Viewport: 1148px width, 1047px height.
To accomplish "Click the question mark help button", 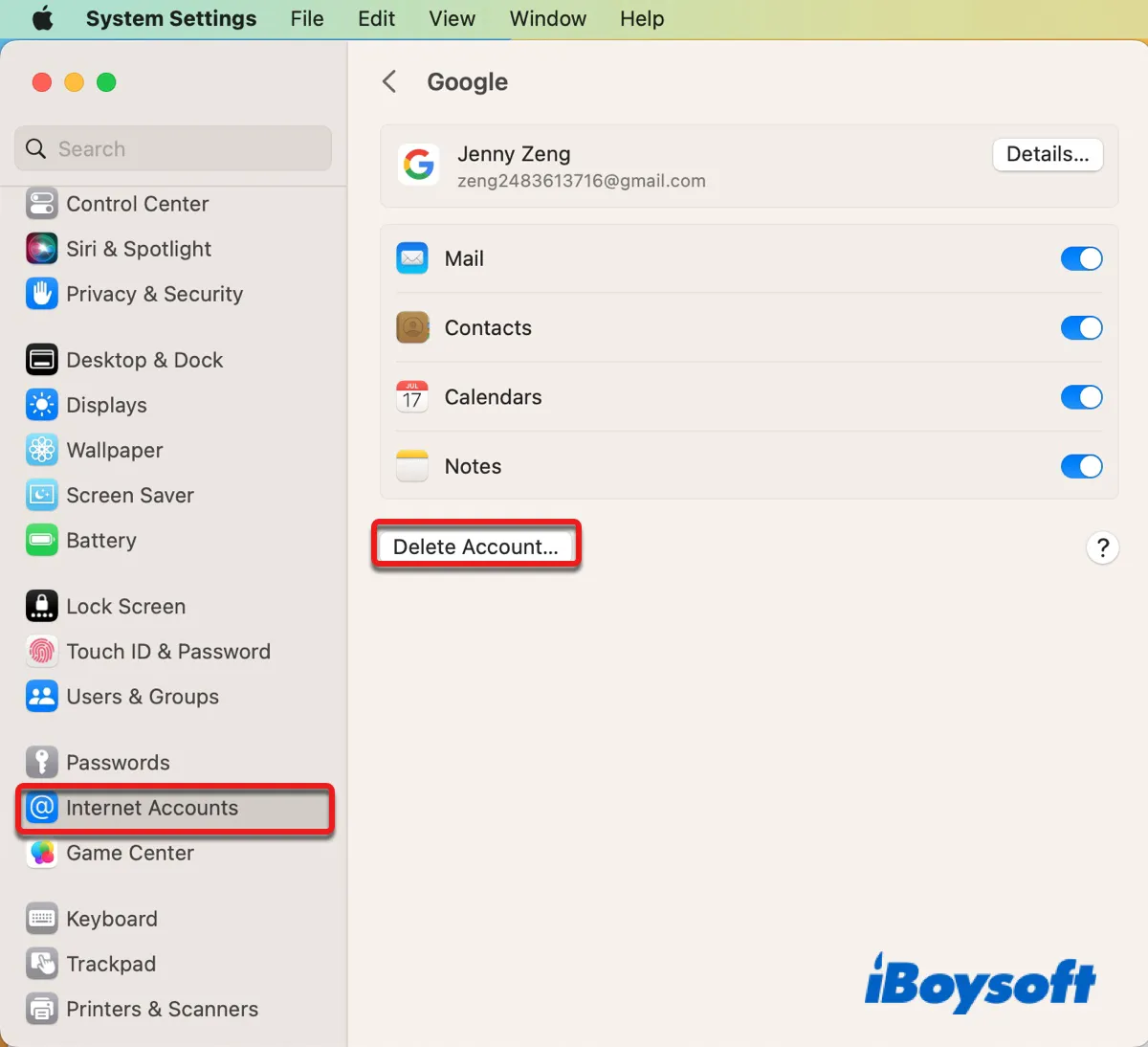I will click(x=1102, y=547).
